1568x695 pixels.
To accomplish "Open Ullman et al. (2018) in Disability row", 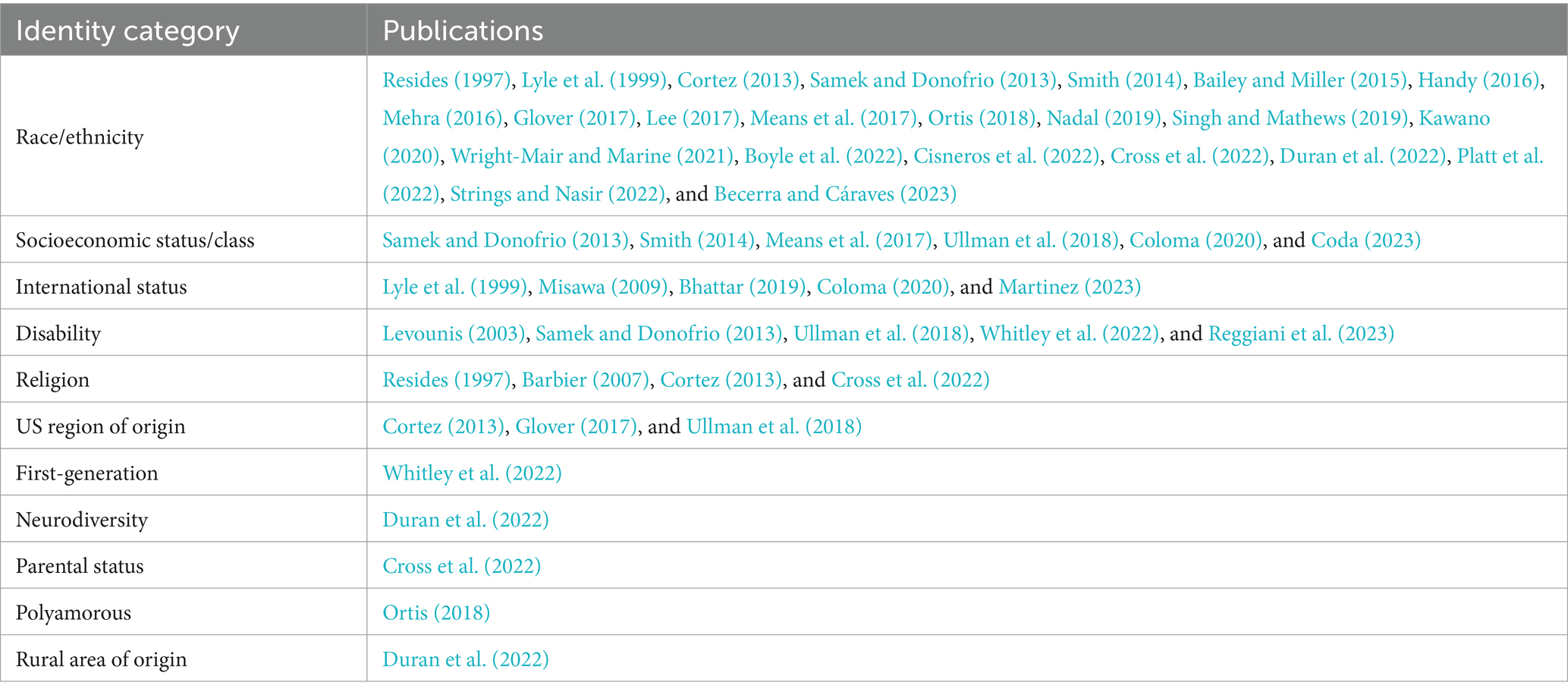I will 881,334.
